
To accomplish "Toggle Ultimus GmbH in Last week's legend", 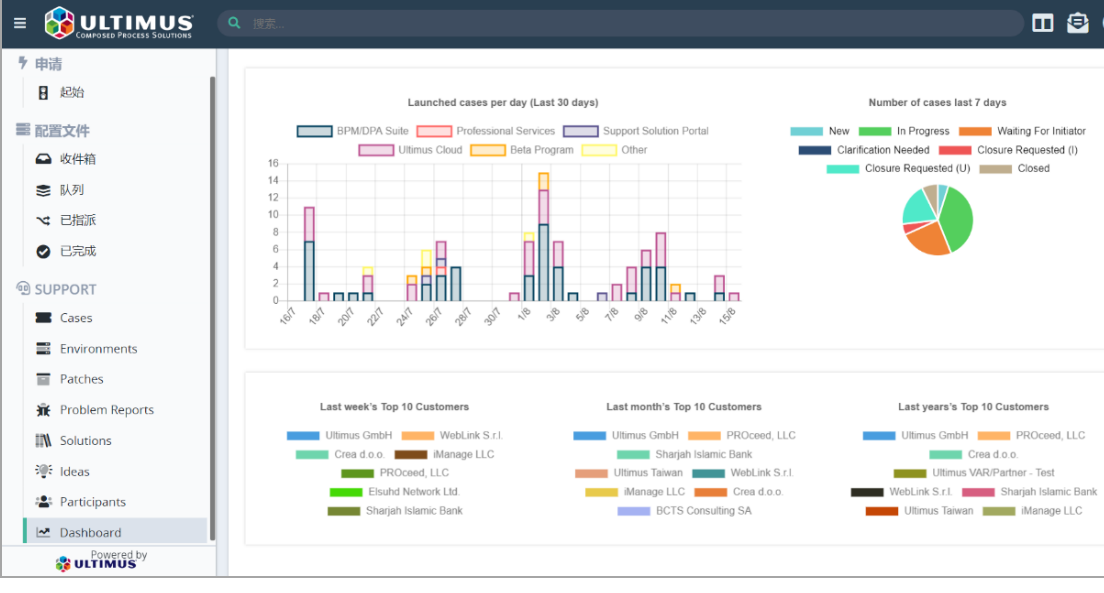I will coord(339,435).
